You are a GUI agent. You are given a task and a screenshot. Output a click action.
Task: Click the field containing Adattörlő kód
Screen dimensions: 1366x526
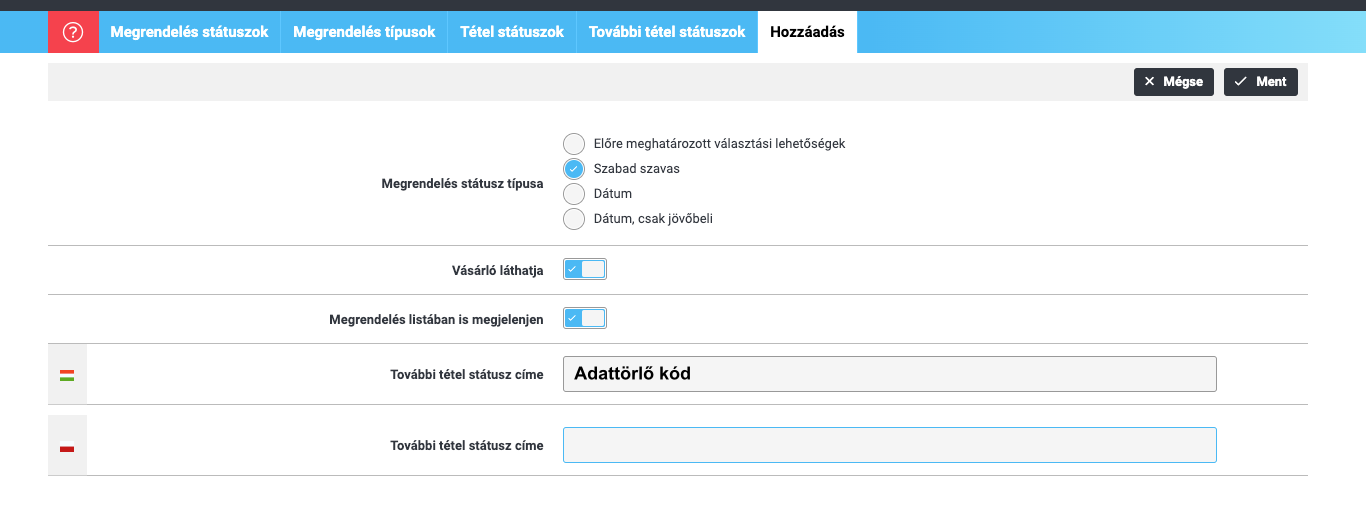(x=889, y=374)
